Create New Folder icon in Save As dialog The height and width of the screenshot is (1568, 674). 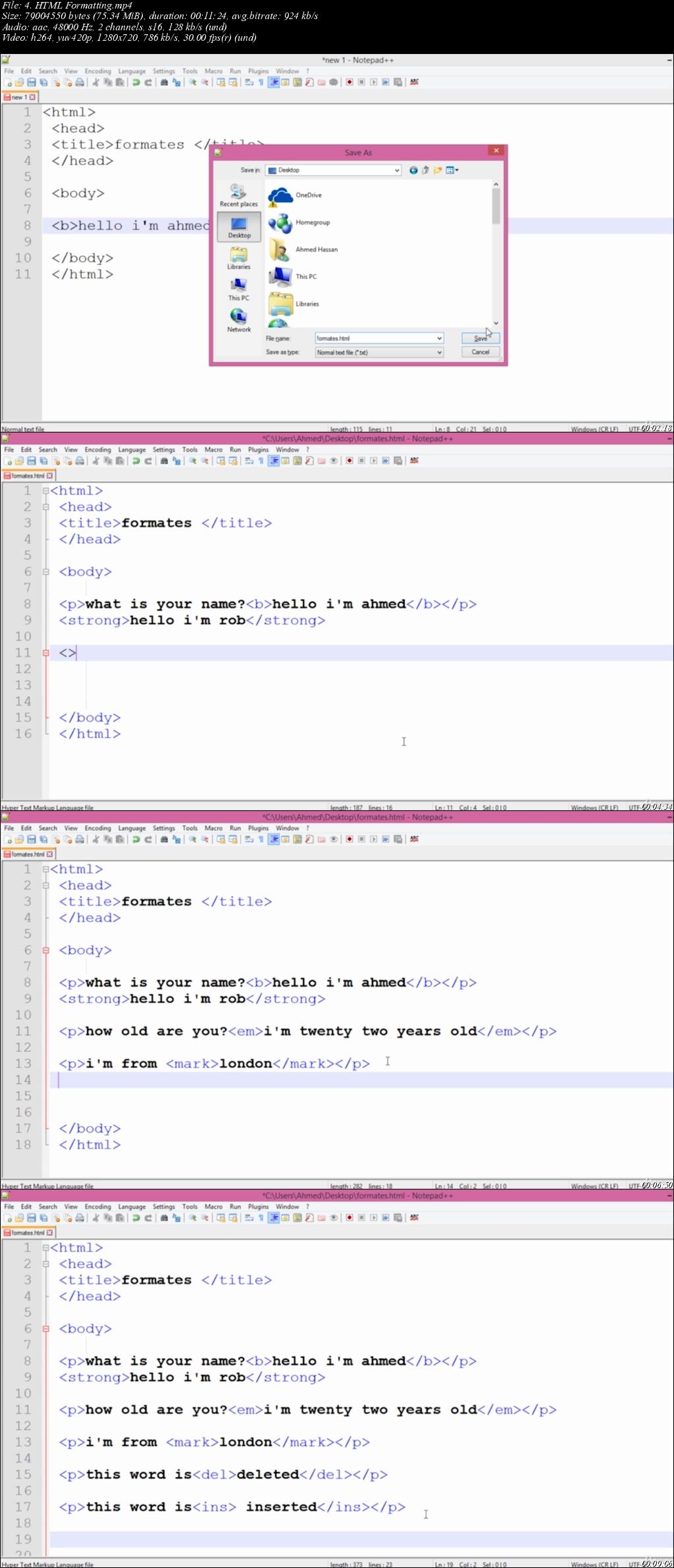tap(438, 170)
